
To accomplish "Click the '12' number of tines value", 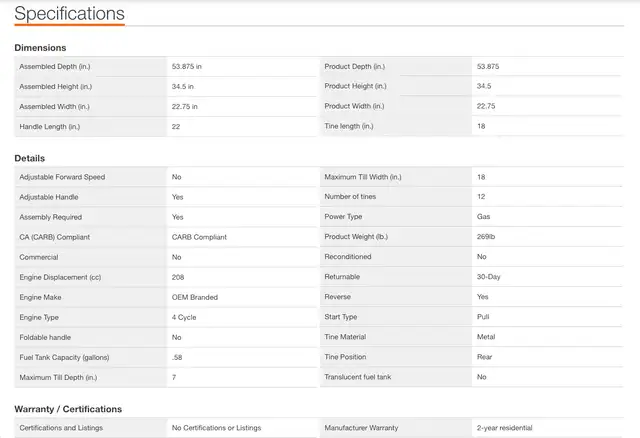I will pyautogui.click(x=481, y=196).
